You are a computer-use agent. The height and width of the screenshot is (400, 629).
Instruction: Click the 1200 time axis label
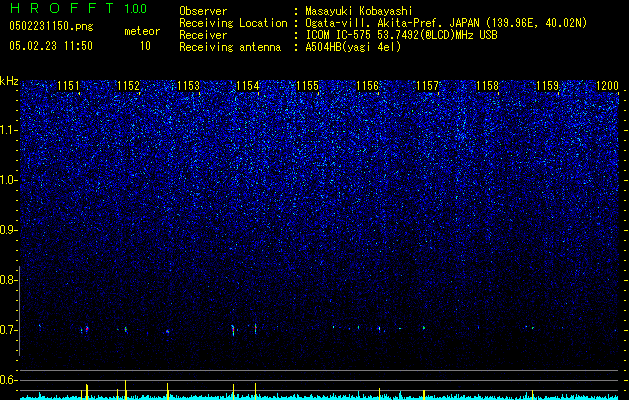[x=607, y=85]
